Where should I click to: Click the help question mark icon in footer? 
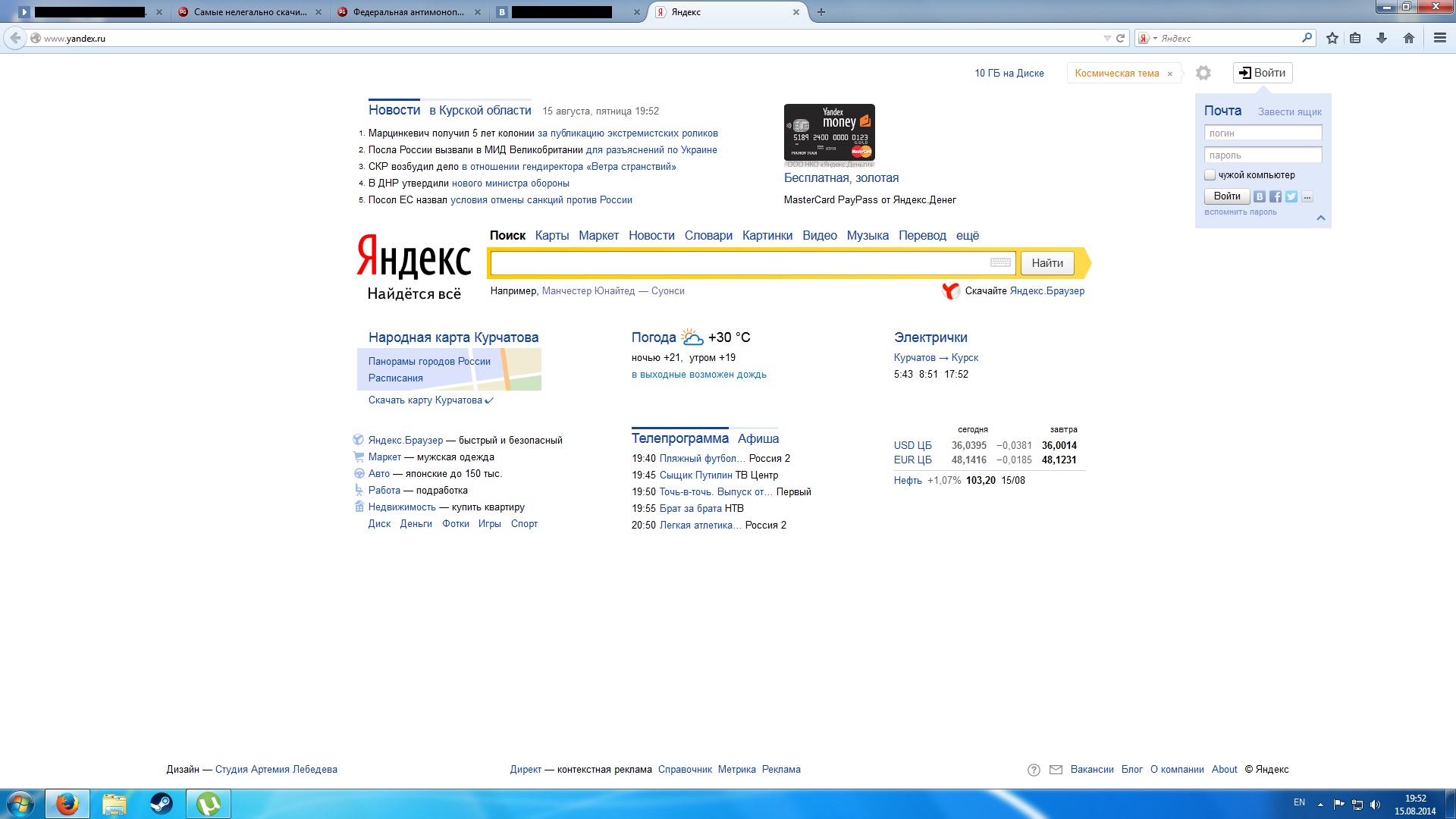[1034, 770]
